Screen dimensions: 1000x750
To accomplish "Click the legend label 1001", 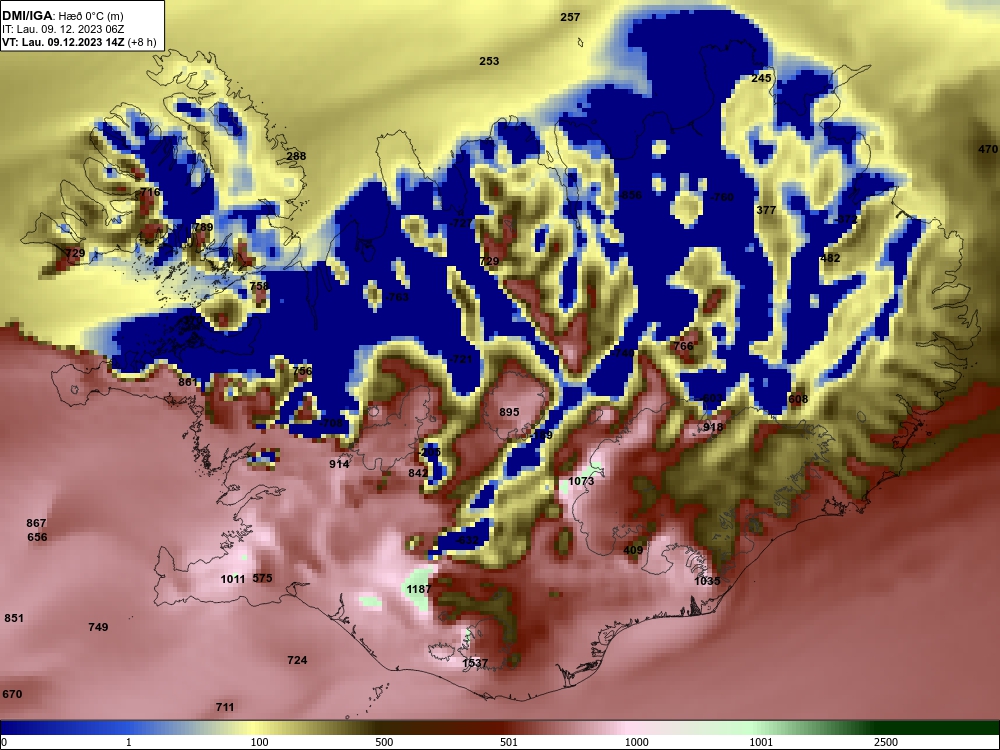I will [761, 742].
